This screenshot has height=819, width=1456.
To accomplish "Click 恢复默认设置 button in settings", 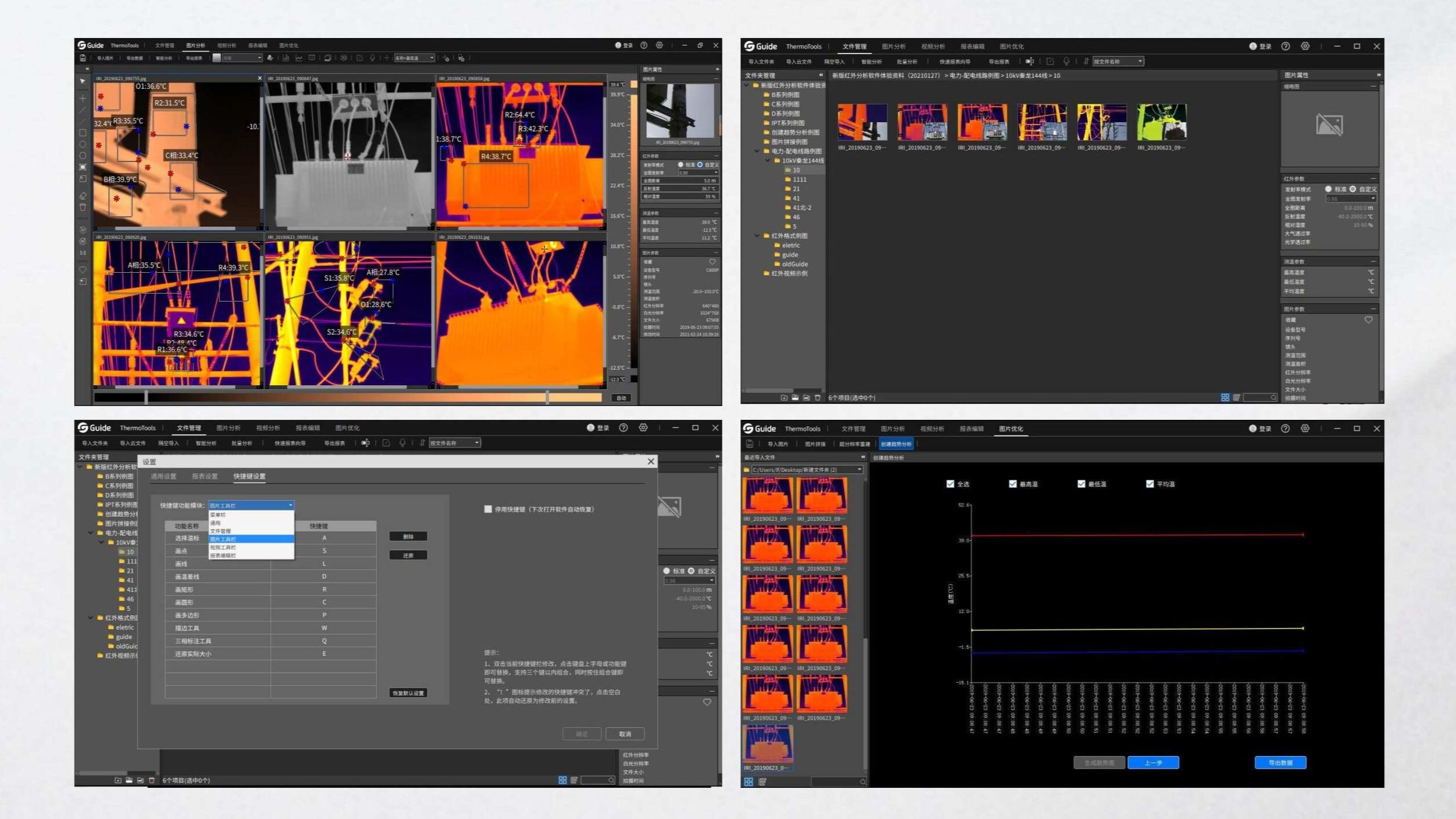I will click(408, 693).
